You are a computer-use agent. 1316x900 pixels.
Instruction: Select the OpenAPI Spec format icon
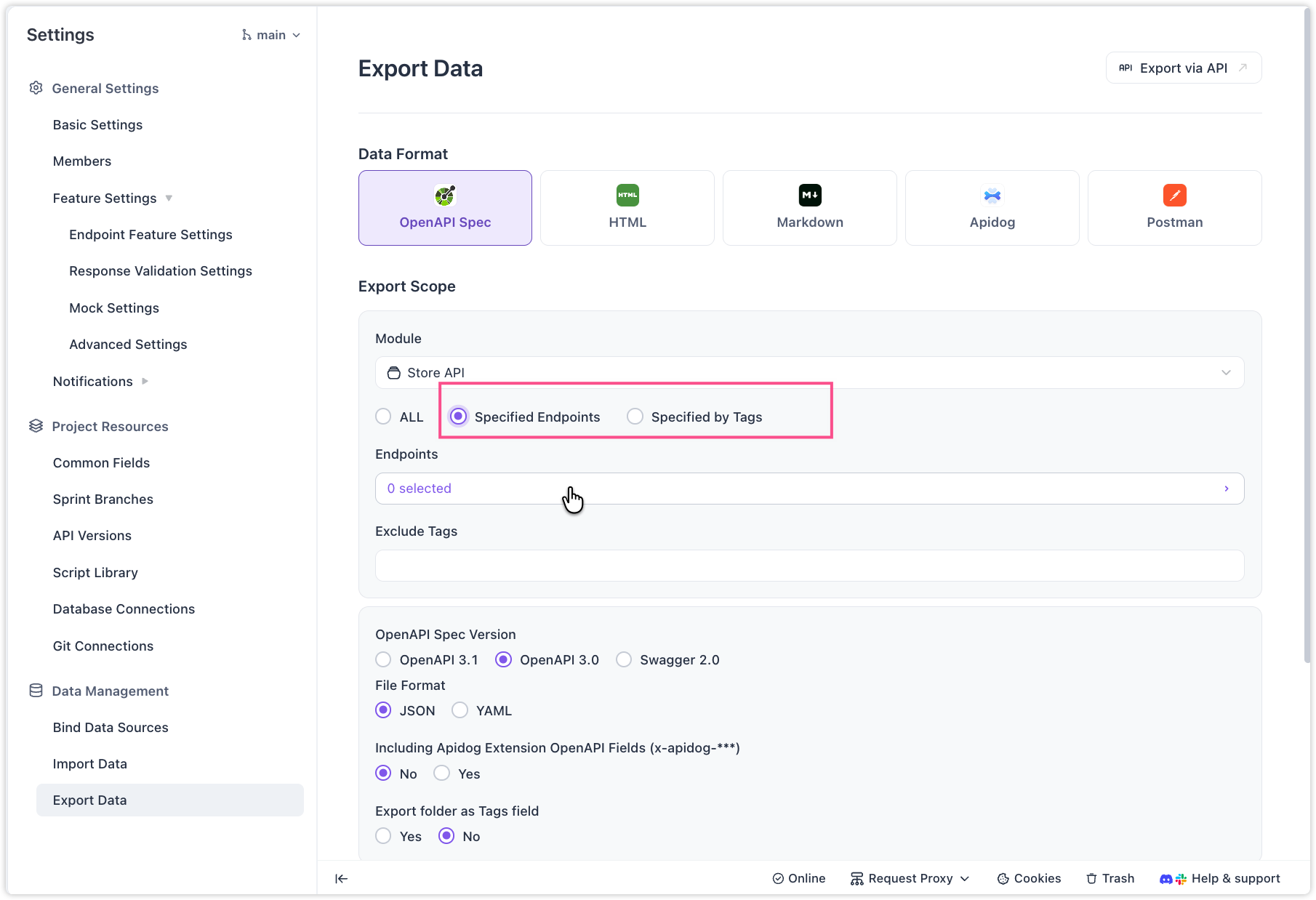[445, 196]
